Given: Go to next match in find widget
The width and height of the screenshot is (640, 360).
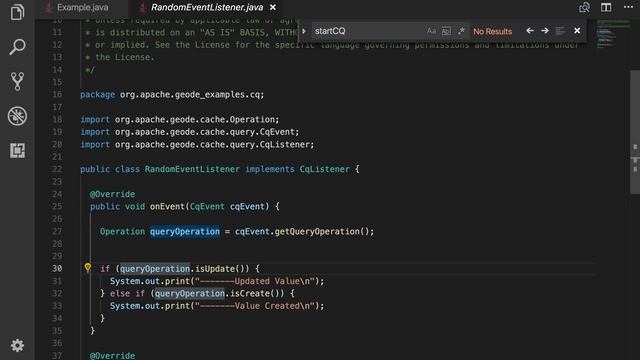Looking at the screenshot, I should 545,31.
